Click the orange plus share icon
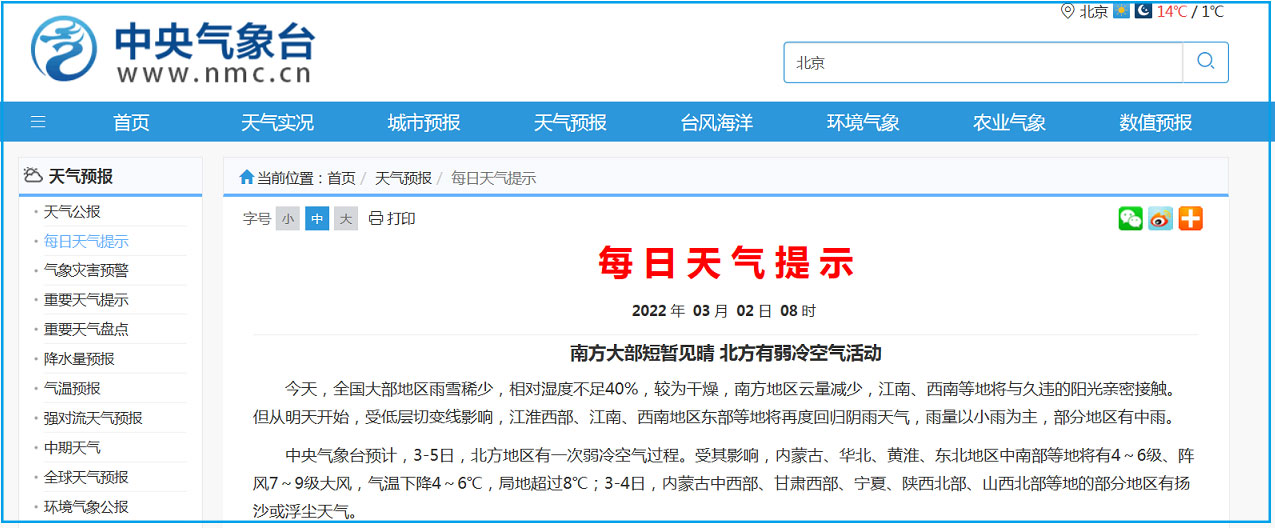 pyautogui.click(x=1190, y=218)
